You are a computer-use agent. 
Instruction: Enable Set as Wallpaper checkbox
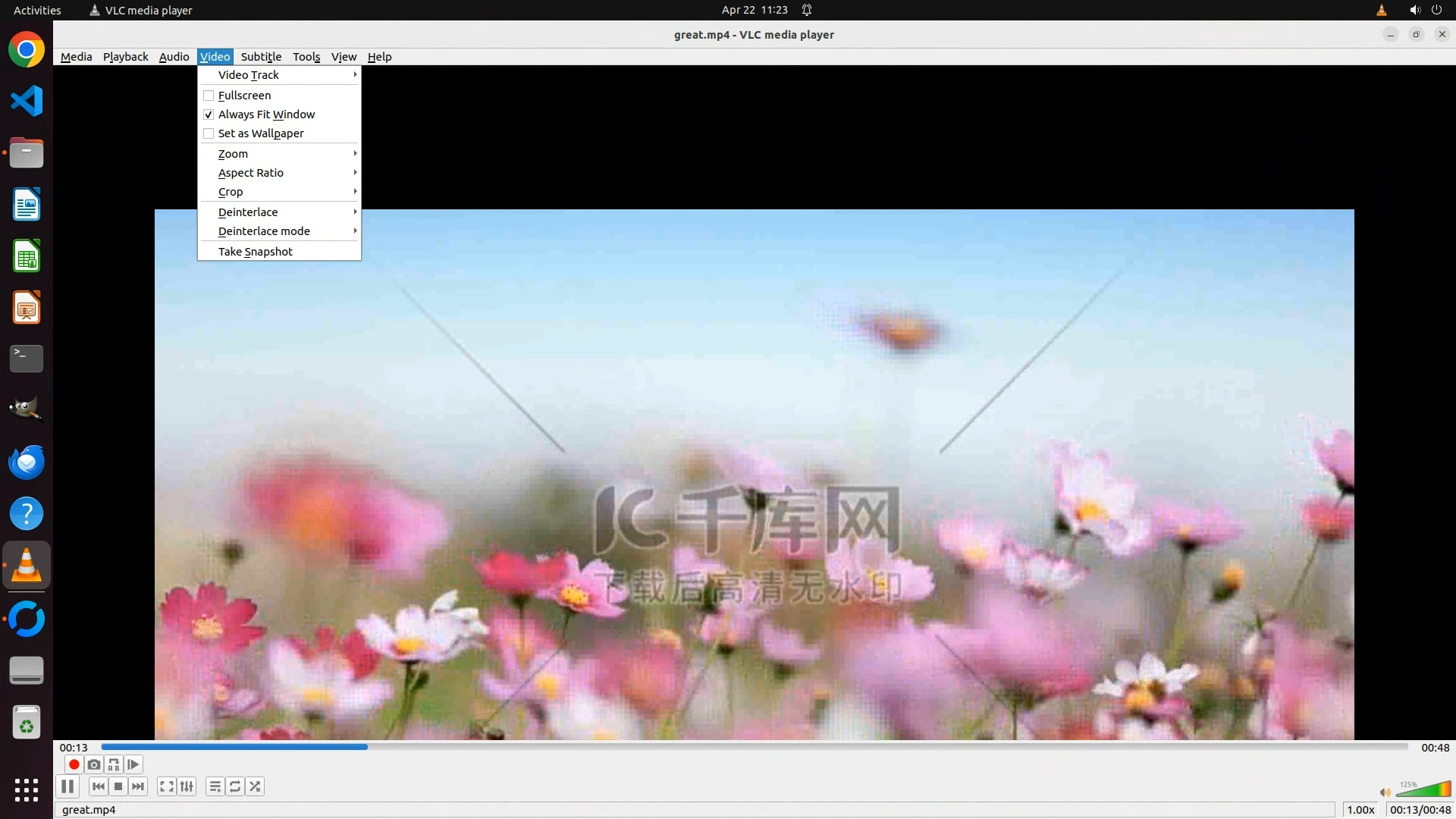click(x=209, y=133)
